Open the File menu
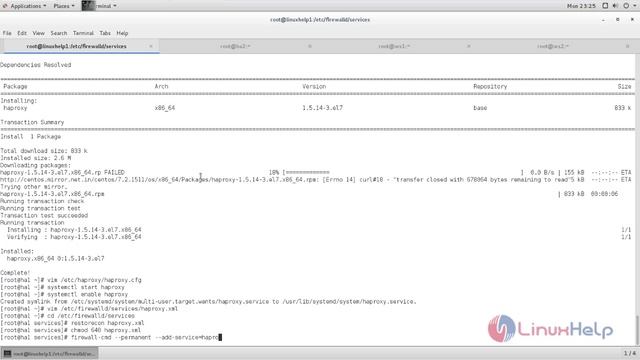640x360 pixels. click(7, 33)
